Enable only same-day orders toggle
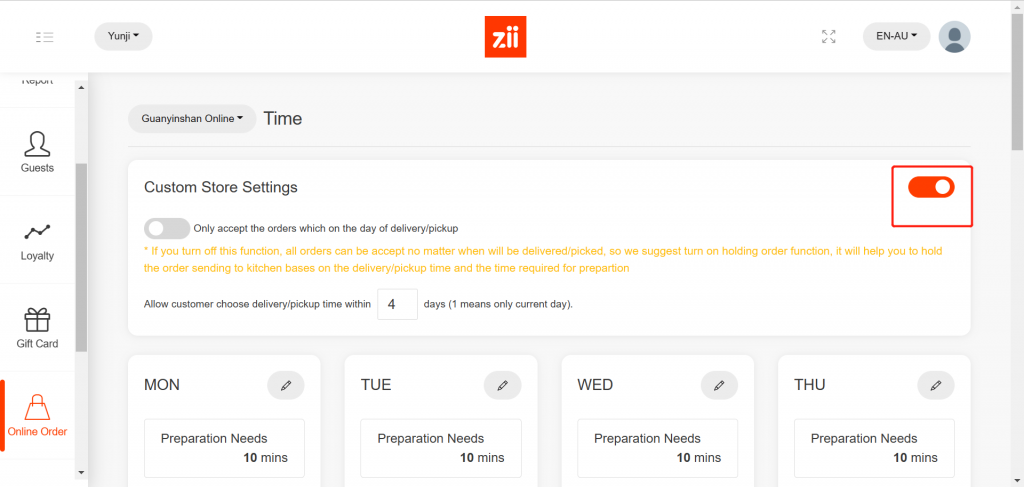This screenshot has width=1024, height=487. tap(166, 228)
